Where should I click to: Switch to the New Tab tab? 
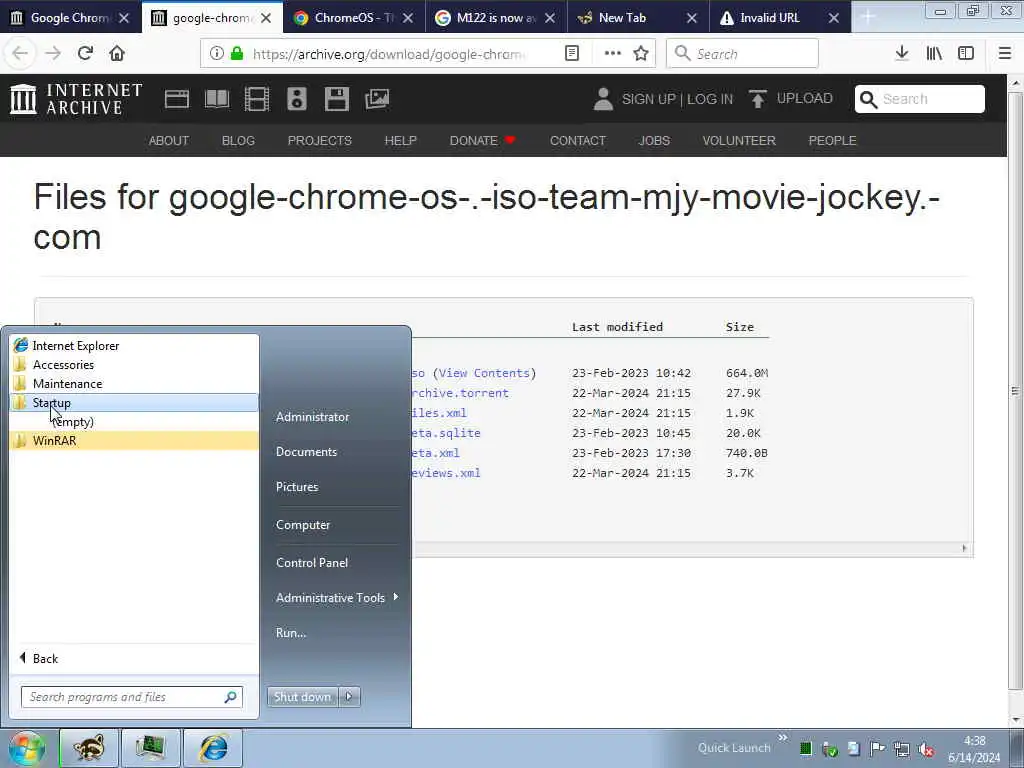click(x=637, y=18)
